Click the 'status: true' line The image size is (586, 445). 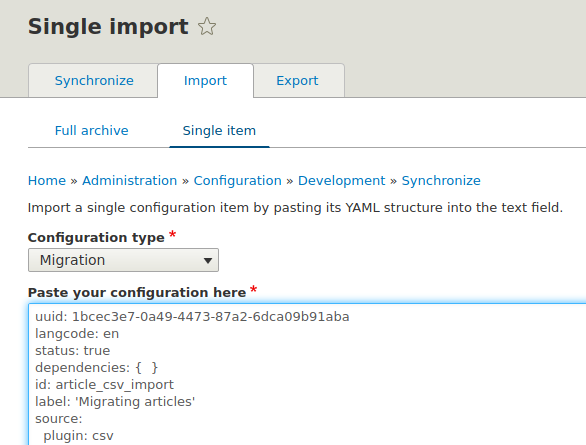click(x=73, y=350)
